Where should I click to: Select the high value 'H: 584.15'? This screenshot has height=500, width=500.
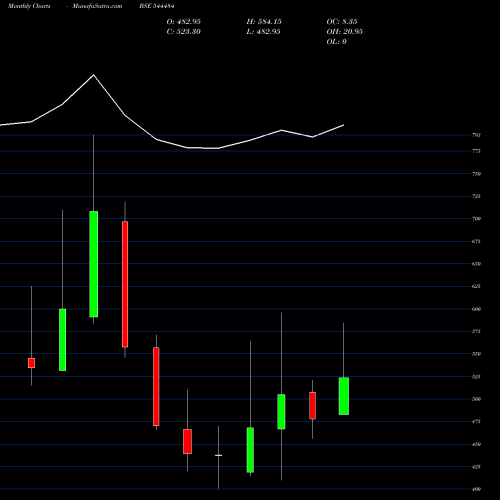(264, 21)
